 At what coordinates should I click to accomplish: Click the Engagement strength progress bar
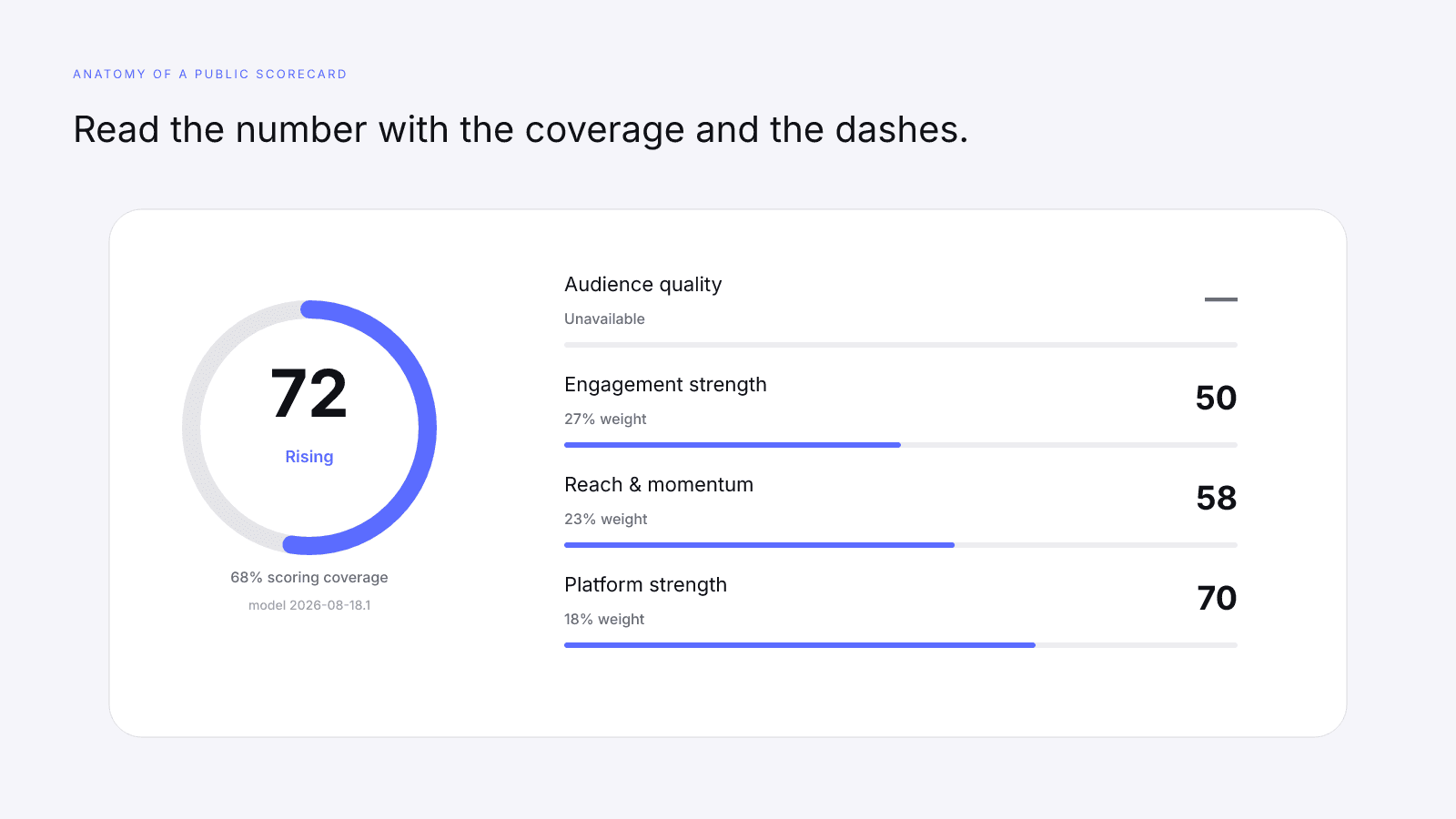901,445
